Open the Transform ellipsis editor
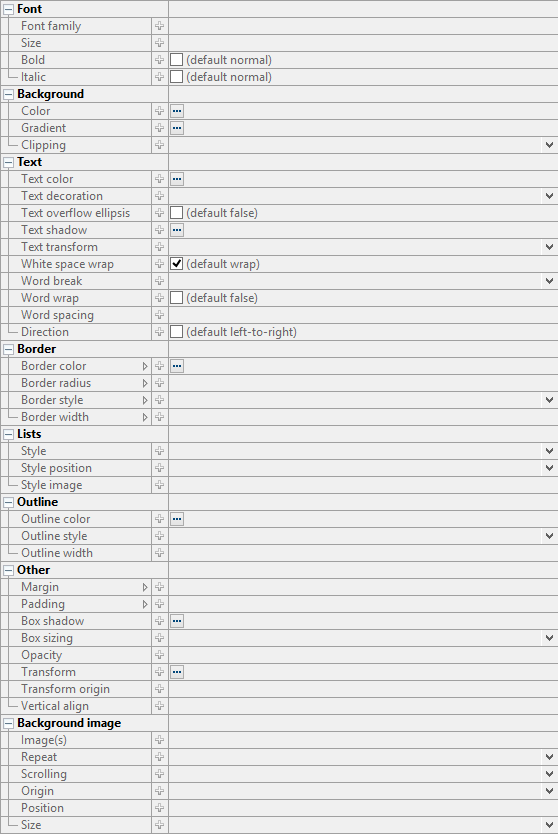Screen dimensions: 559x834 tap(177, 672)
